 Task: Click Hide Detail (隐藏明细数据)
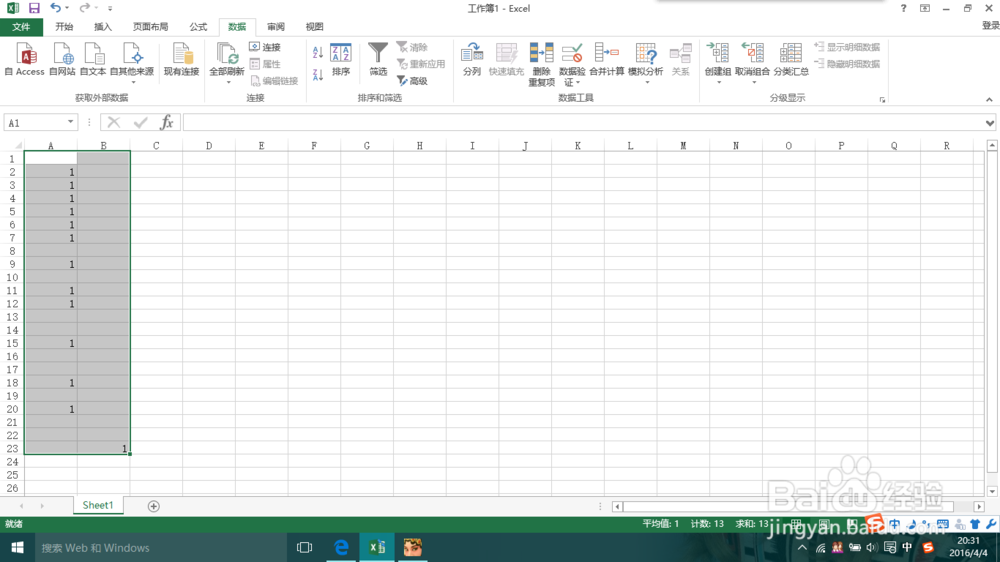point(847,64)
